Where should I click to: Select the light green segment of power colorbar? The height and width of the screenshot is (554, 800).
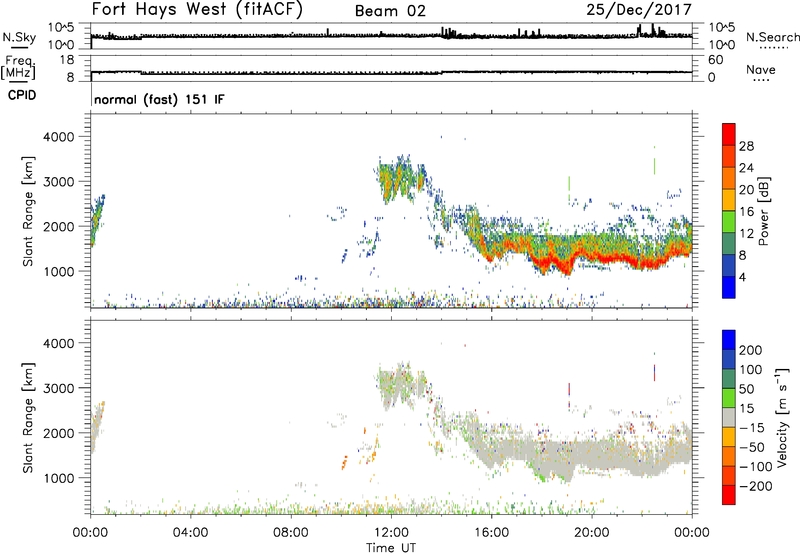[729, 222]
